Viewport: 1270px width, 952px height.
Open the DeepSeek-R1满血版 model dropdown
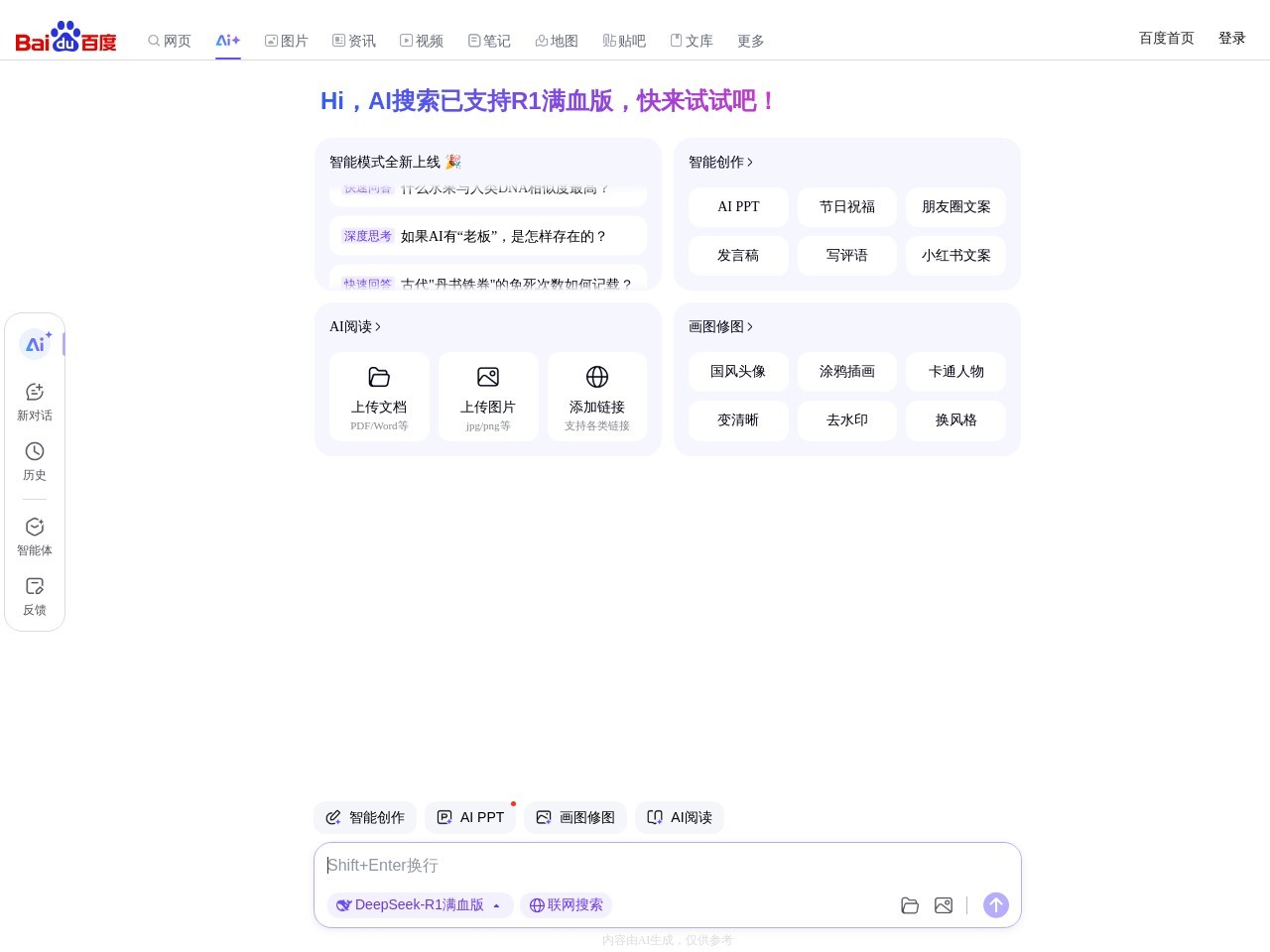pyautogui.click(x=420, y=904)
